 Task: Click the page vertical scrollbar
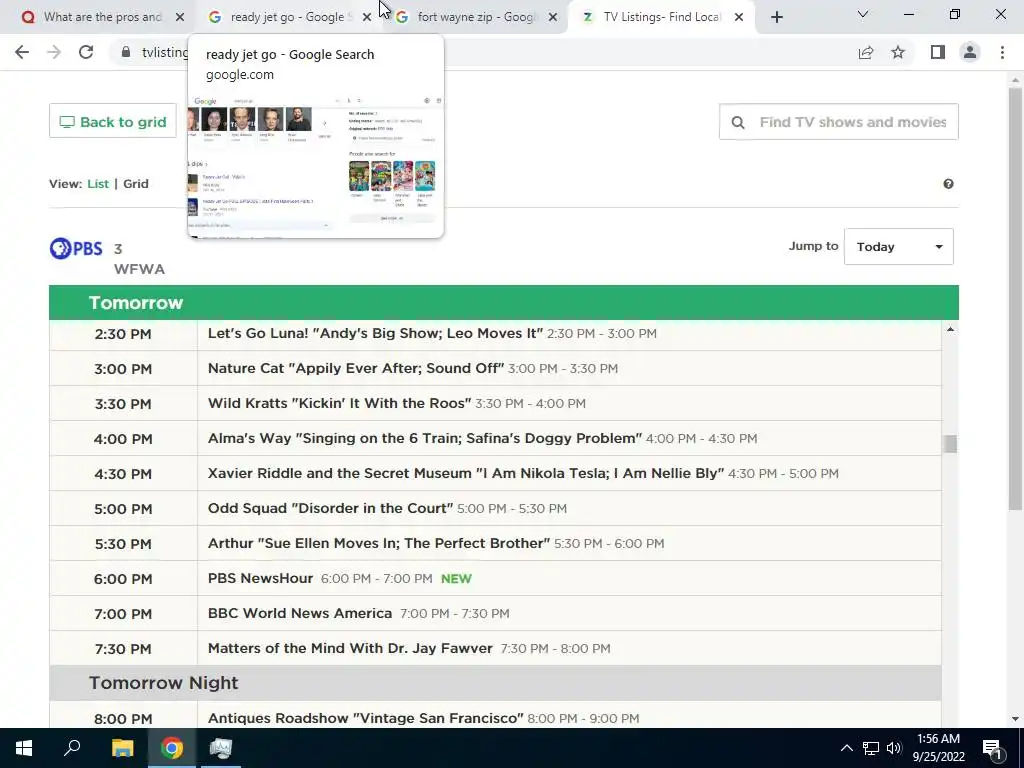1015,297
